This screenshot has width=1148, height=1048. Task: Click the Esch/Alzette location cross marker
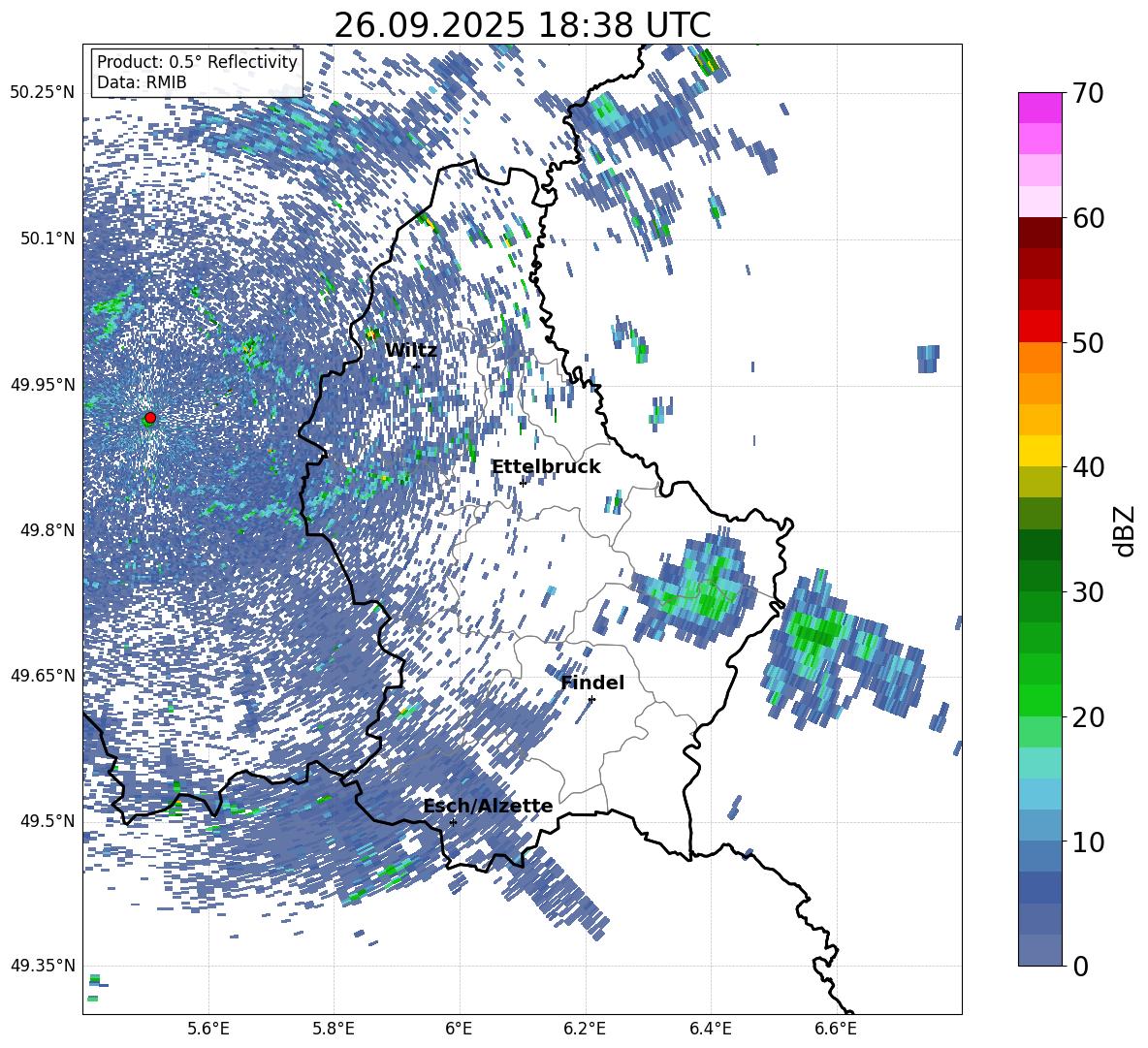pyautogui.click(x=453, y=822)
